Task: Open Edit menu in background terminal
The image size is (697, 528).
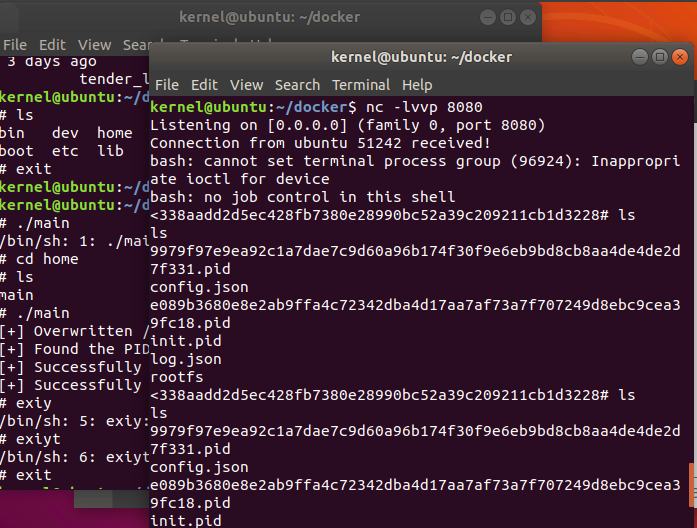Action: point(52,45)
